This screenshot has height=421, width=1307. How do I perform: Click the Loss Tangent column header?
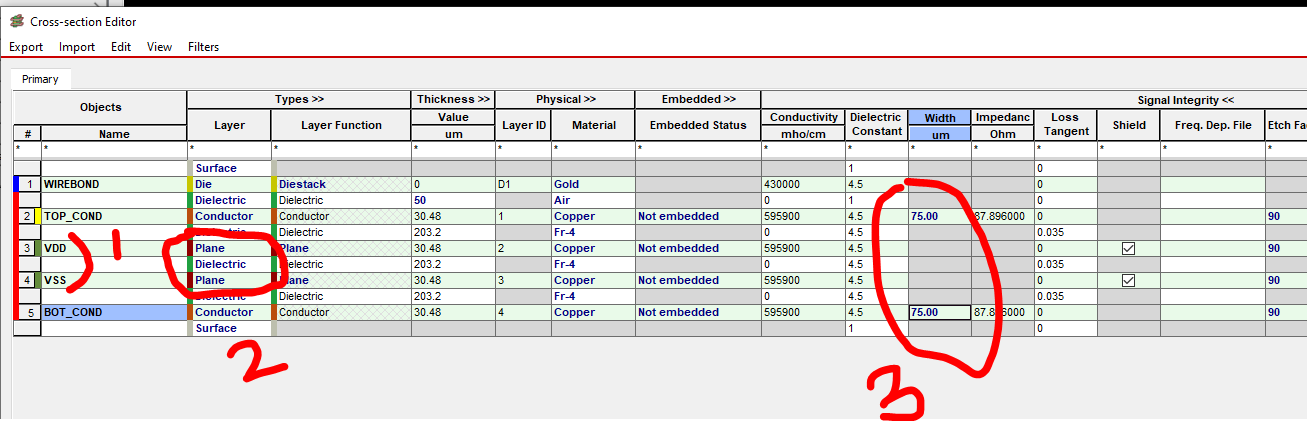[x=1065, y=125]
